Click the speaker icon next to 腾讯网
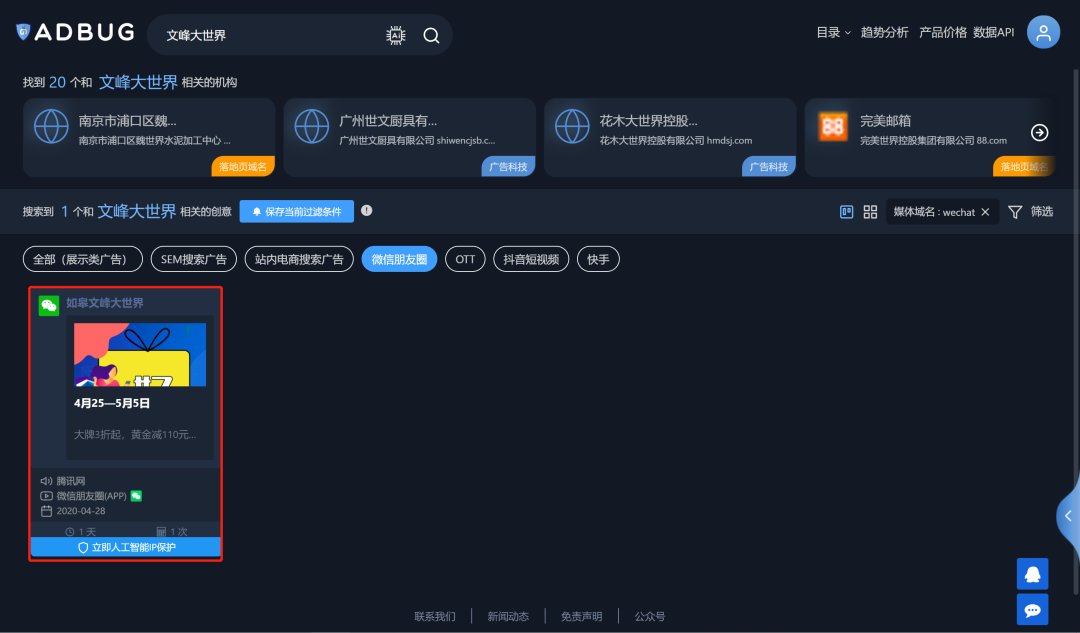The image size is (1080, 633). coord(46,481)
